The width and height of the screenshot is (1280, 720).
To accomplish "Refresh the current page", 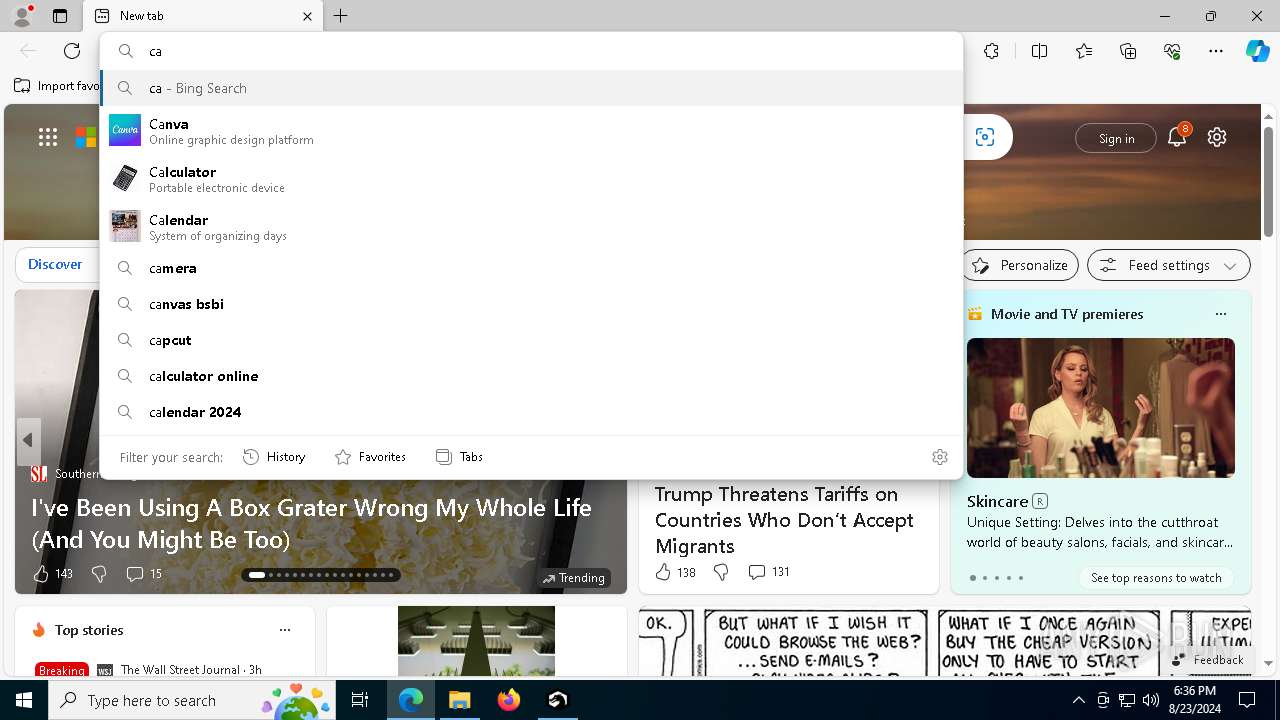I will [x=72, y=51].
